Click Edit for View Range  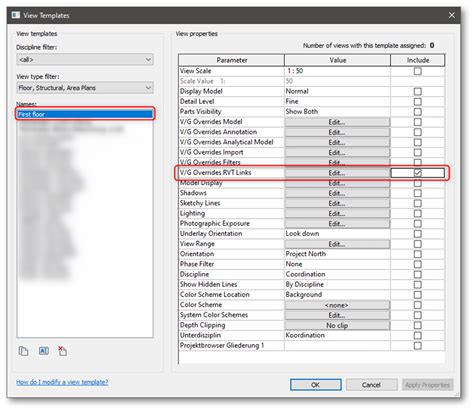[x=337, y=244]
